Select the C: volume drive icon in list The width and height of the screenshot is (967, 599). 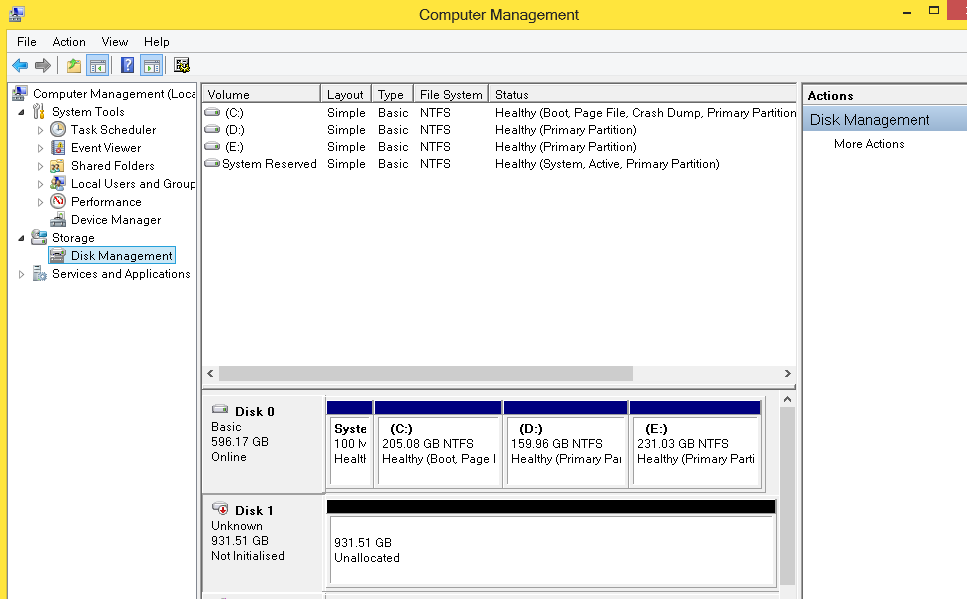pyautogui.click(x=212, y=113)
